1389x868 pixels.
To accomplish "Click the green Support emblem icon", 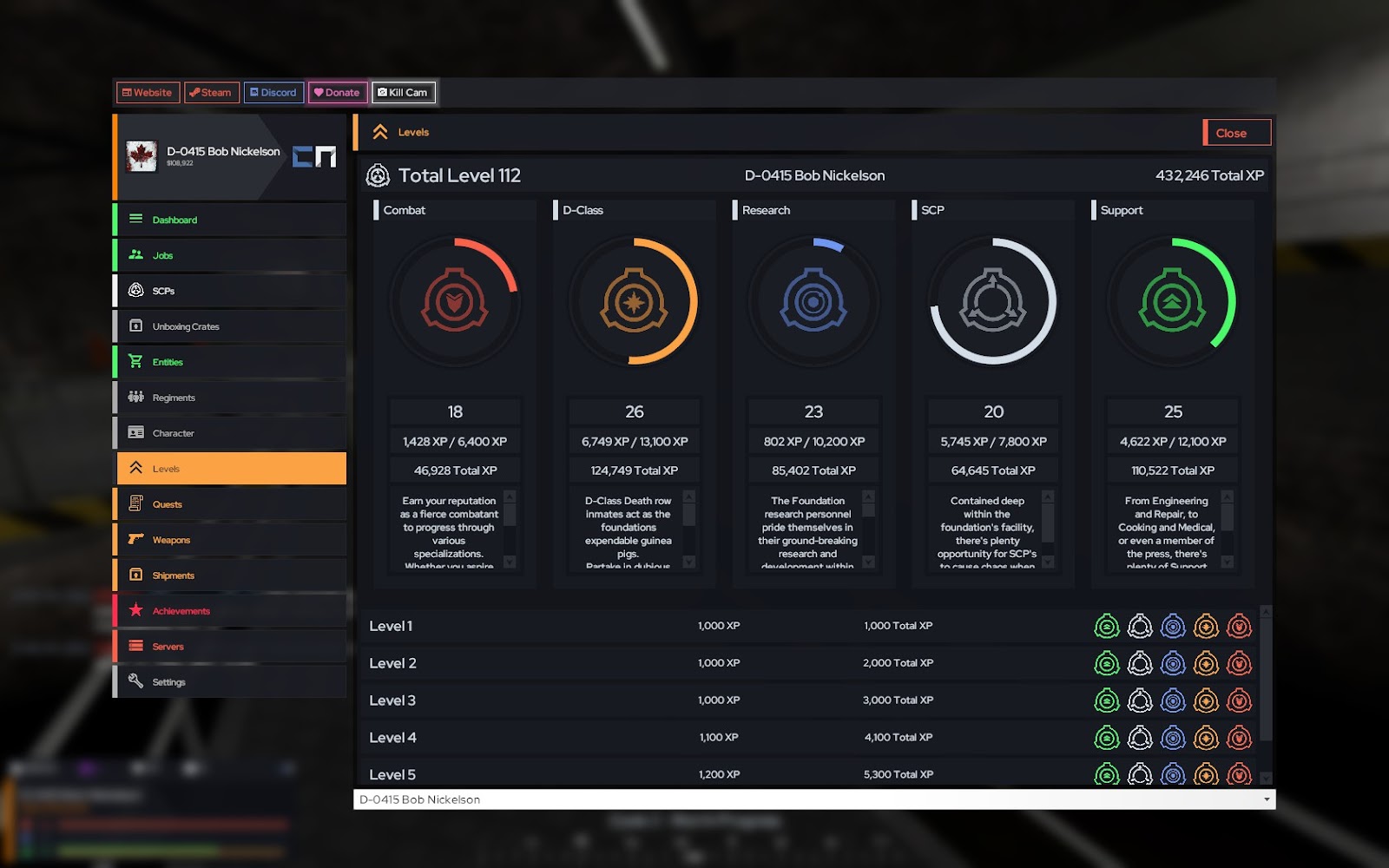I will pyautogui.click(x=1172, y=302).
